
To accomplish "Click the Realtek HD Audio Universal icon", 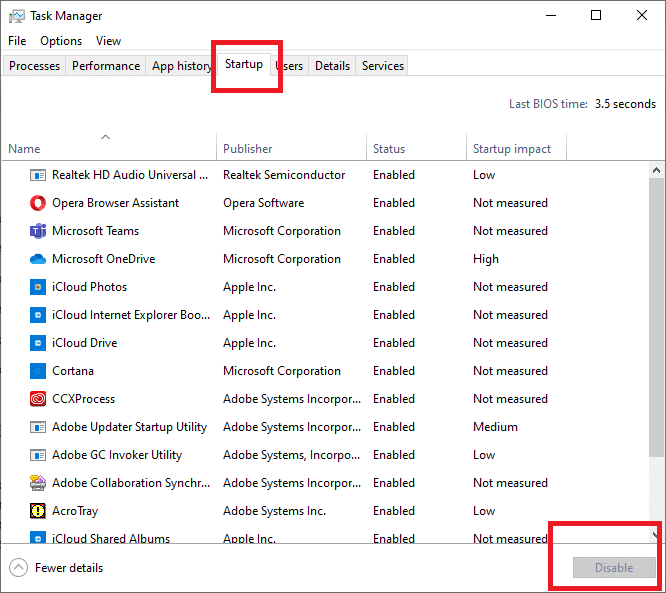I will 38,175.
